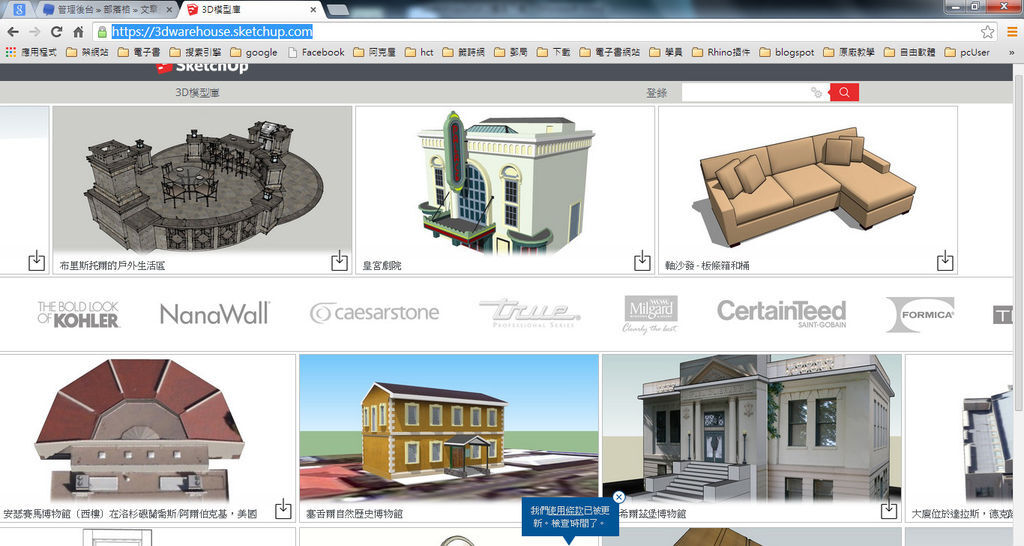Open advanced search gear settings
The image size is (1024, 546).
click(816, 93)
